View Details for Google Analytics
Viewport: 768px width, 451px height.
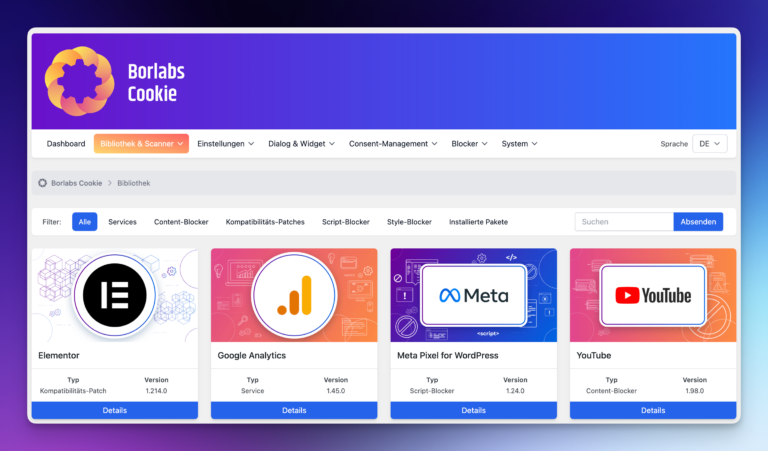pyautogui.click(x=294, y=410)
